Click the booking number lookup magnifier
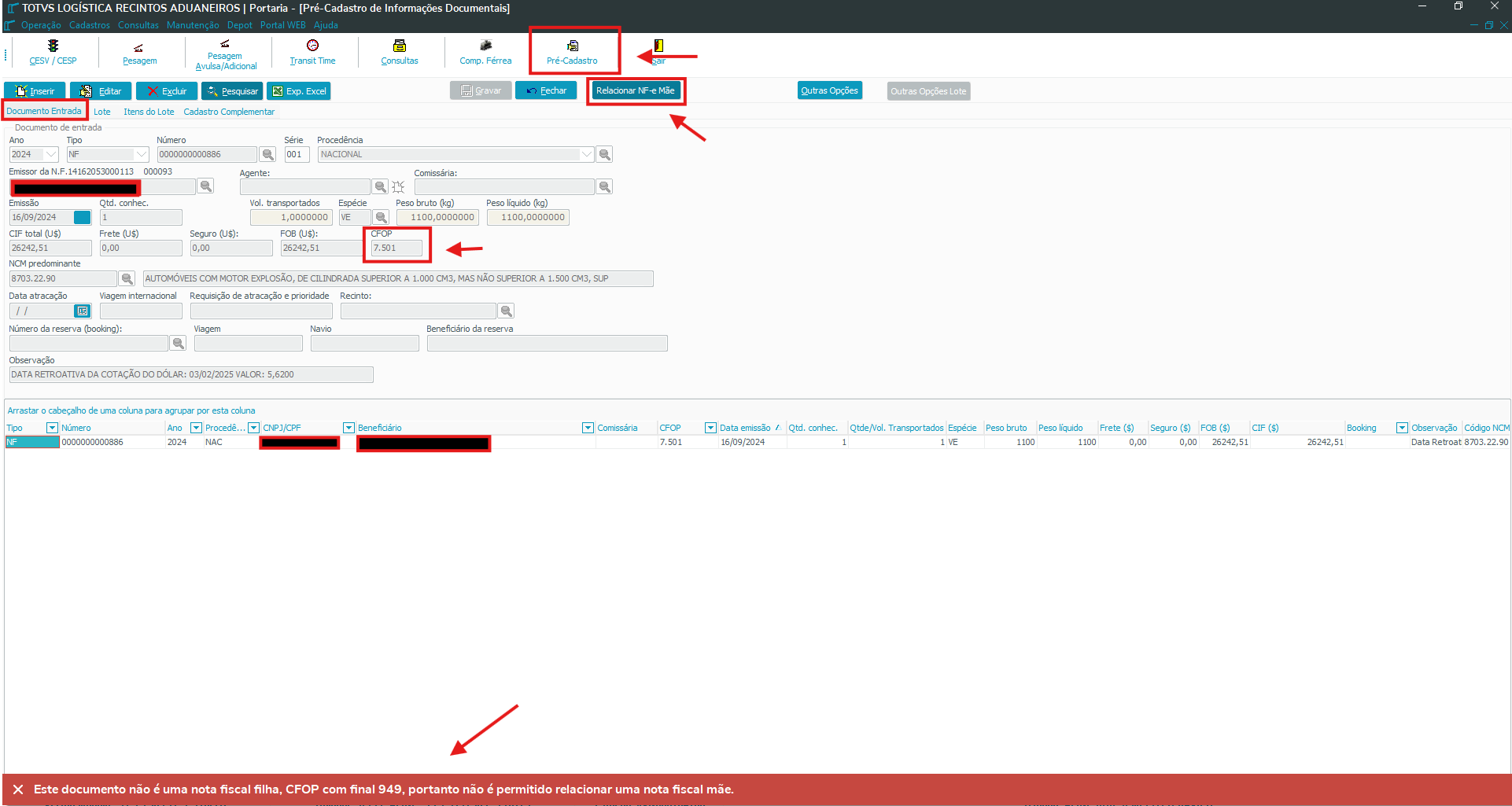 click(x=178, y=343)
